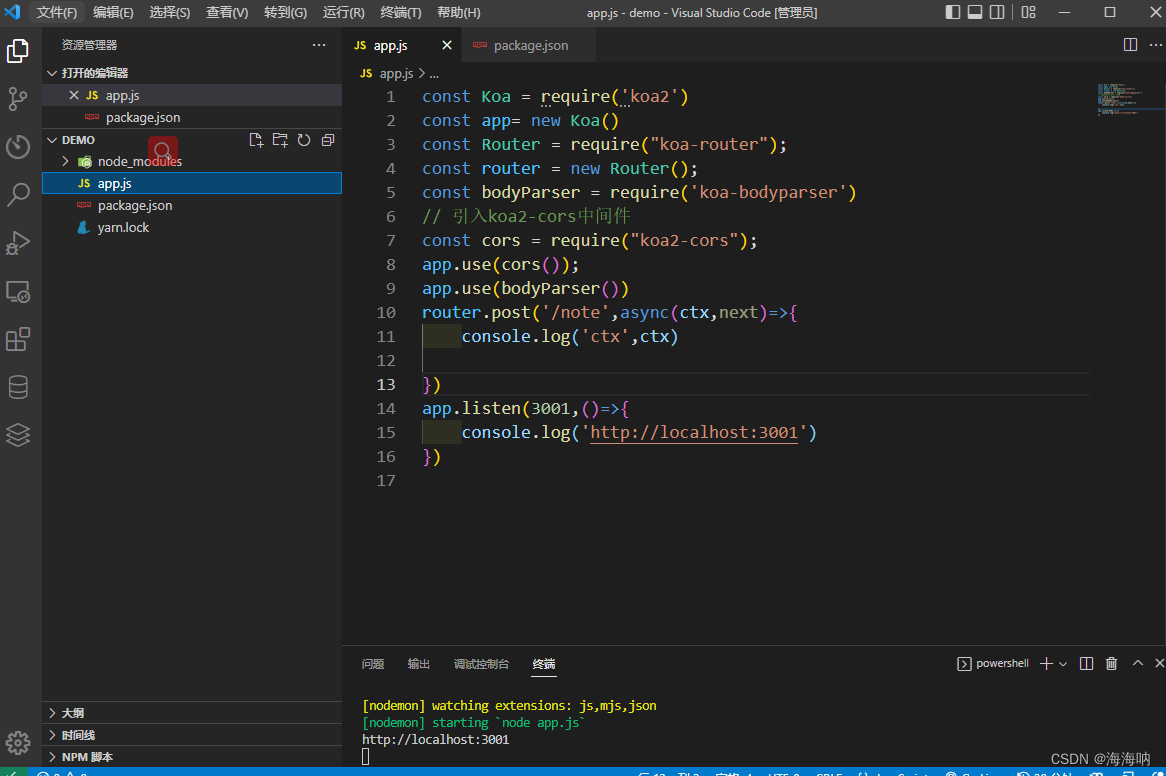
Task: Open the Edit menu
Action: (113, 13)
